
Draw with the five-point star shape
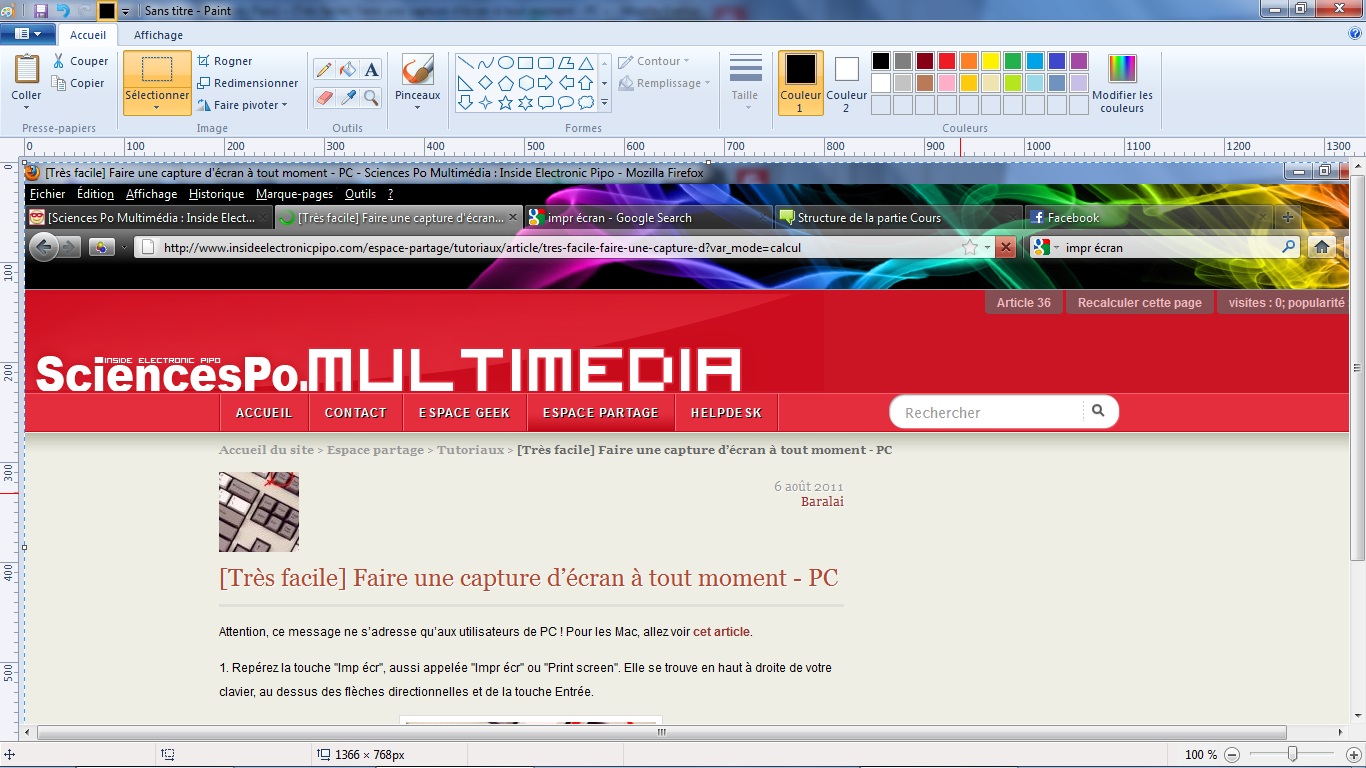pos(505,103)
